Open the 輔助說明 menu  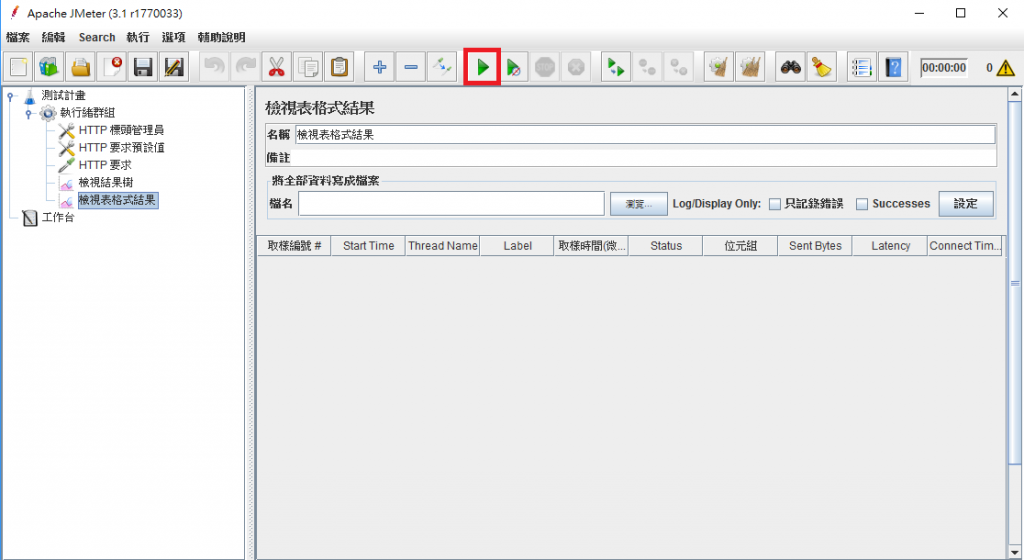pos(221,37)
